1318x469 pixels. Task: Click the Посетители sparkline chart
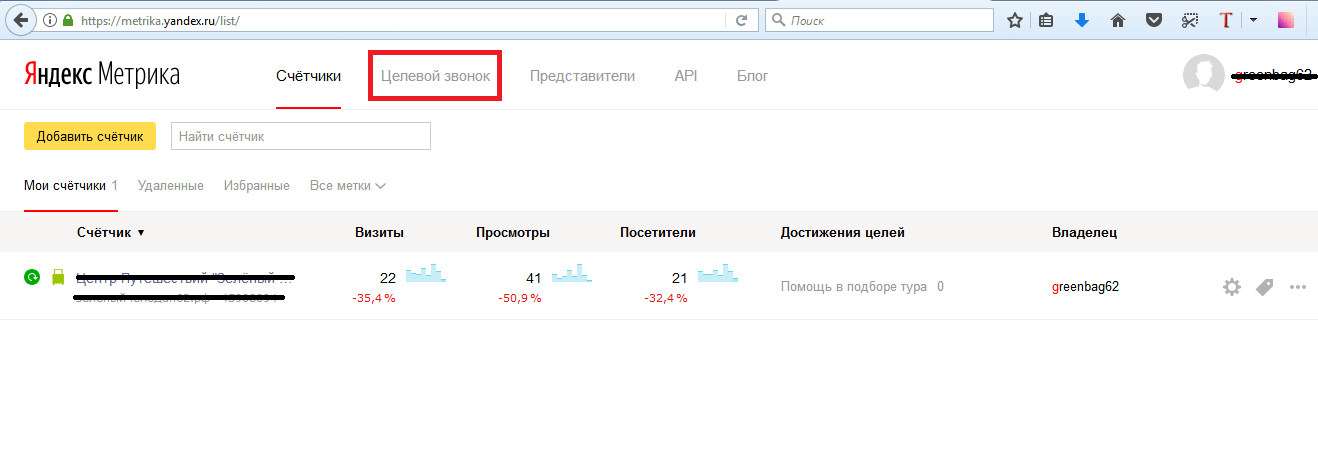tap(718, 273)
